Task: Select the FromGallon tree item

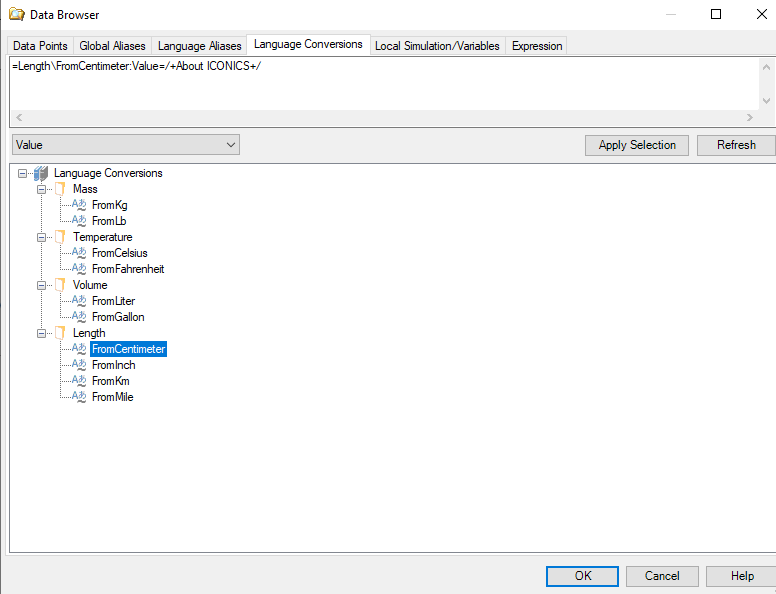Action: (x=118, y=317)
